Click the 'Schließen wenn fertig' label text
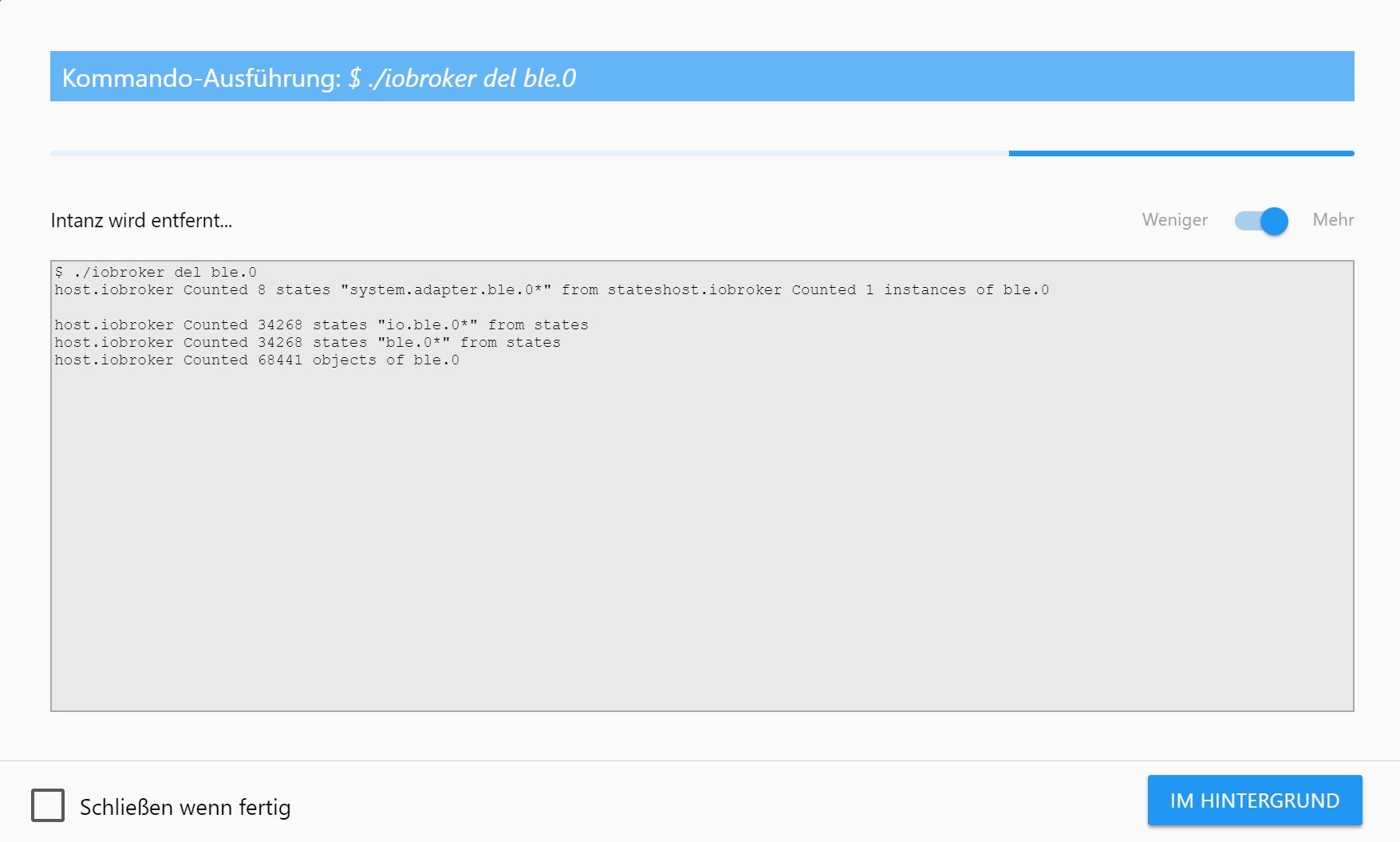The width and height of the screenshot is (1400, 842). 185,807
